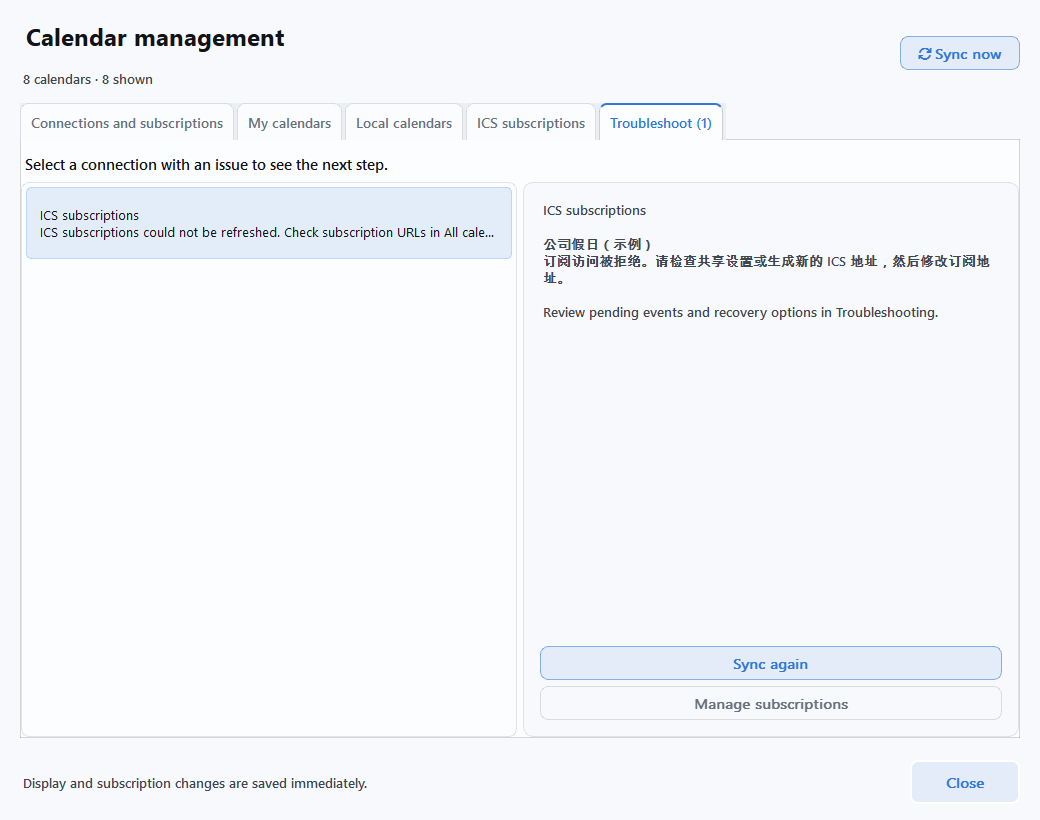Click the Sync again button
This screenshot has height=820, width=1040.
pyautogui.click(x=771, y=663)
